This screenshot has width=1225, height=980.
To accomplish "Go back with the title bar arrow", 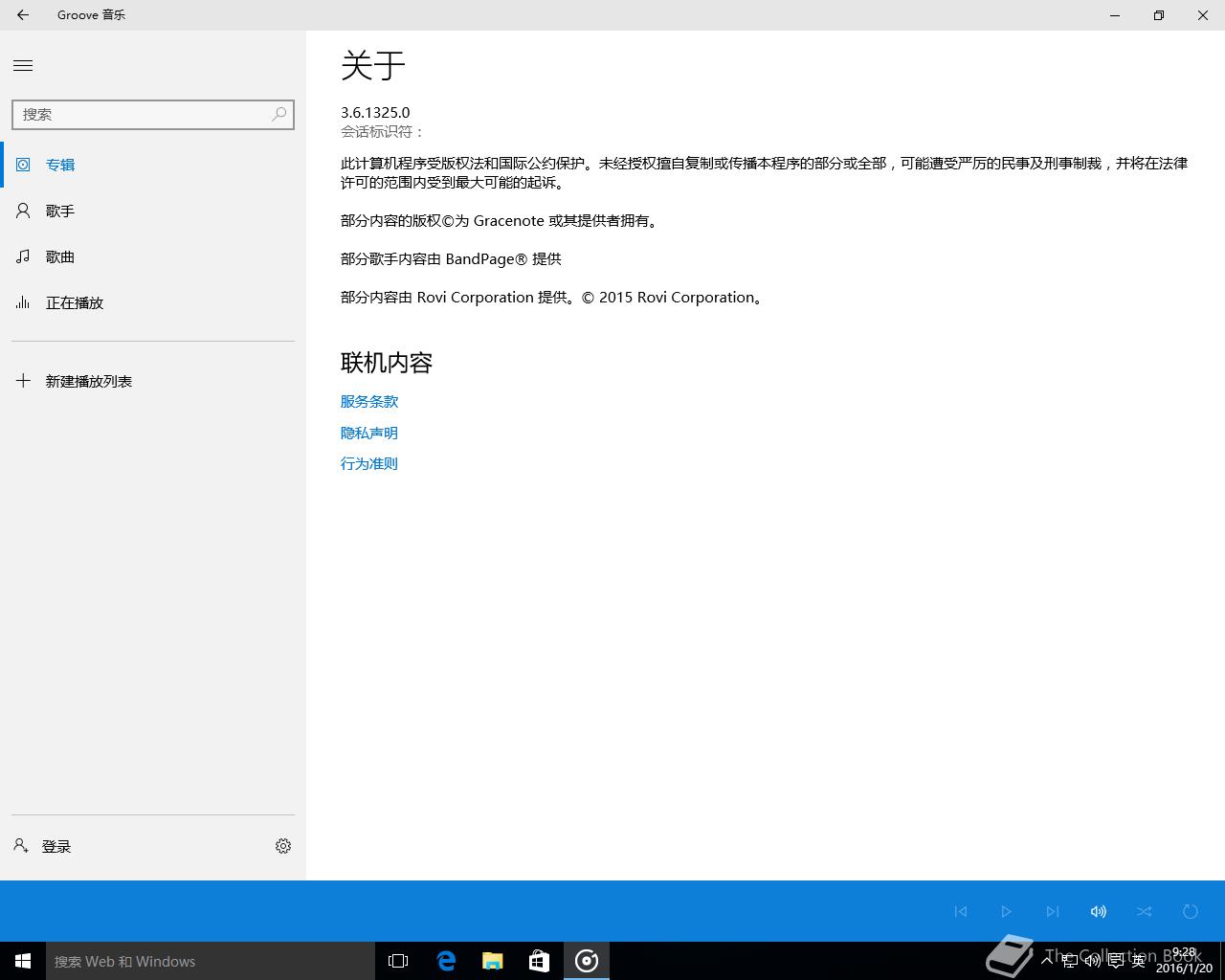I will click(23, 14).
